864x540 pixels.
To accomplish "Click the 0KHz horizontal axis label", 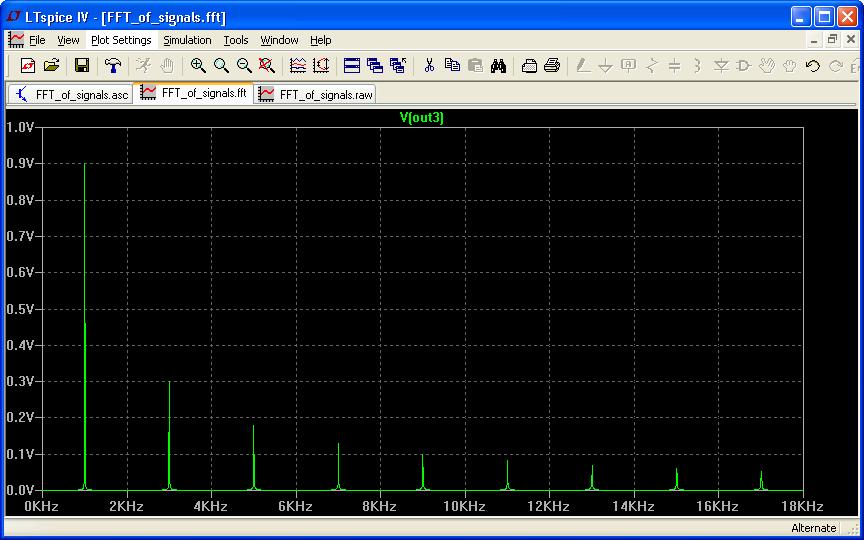I will coord(42,506).
